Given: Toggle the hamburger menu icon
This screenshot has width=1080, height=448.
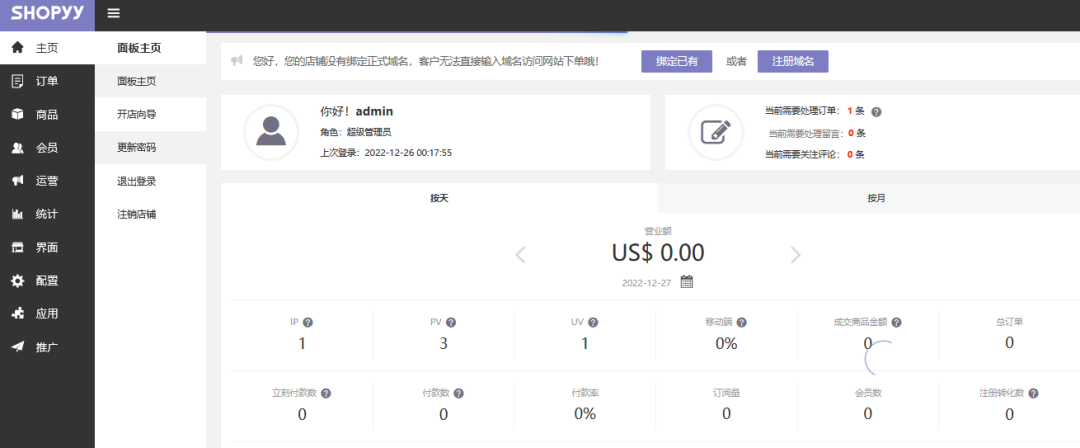Looking at the screenshot, I should [114, 13].
